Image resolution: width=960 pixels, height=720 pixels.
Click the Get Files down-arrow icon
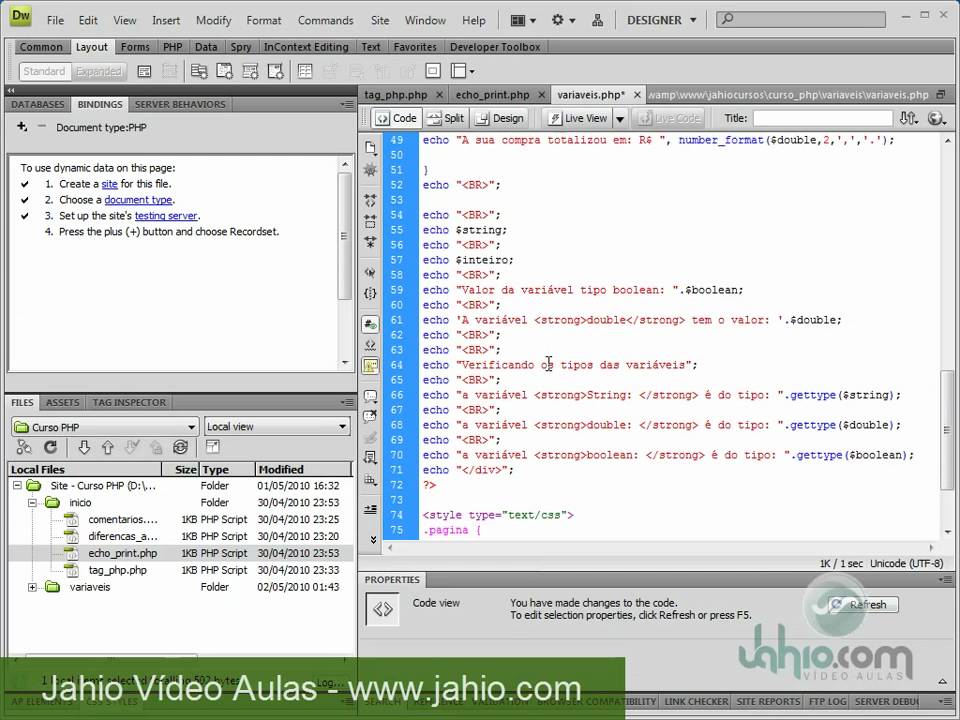(84, 448)
